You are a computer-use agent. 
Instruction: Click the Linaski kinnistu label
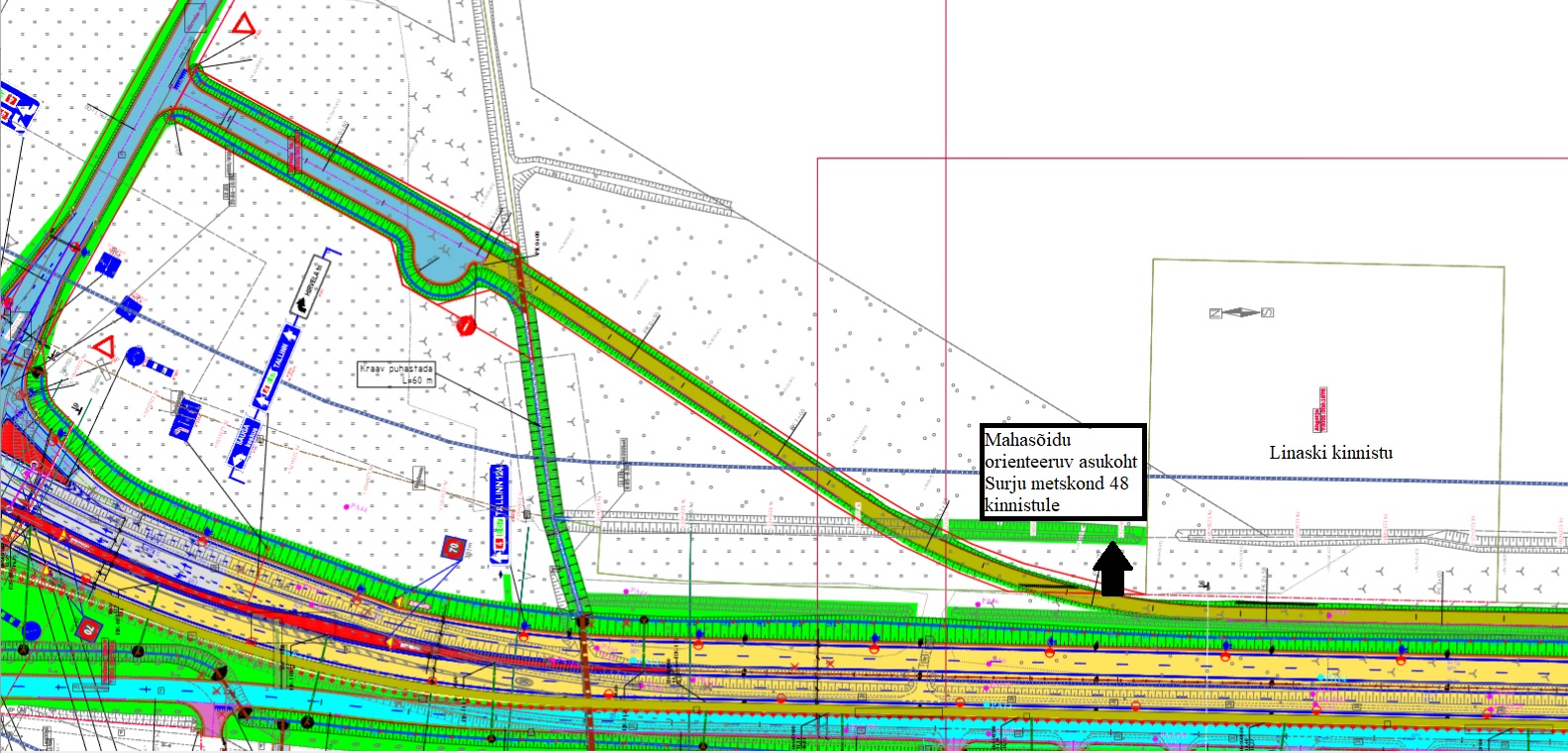(1330, 453)
